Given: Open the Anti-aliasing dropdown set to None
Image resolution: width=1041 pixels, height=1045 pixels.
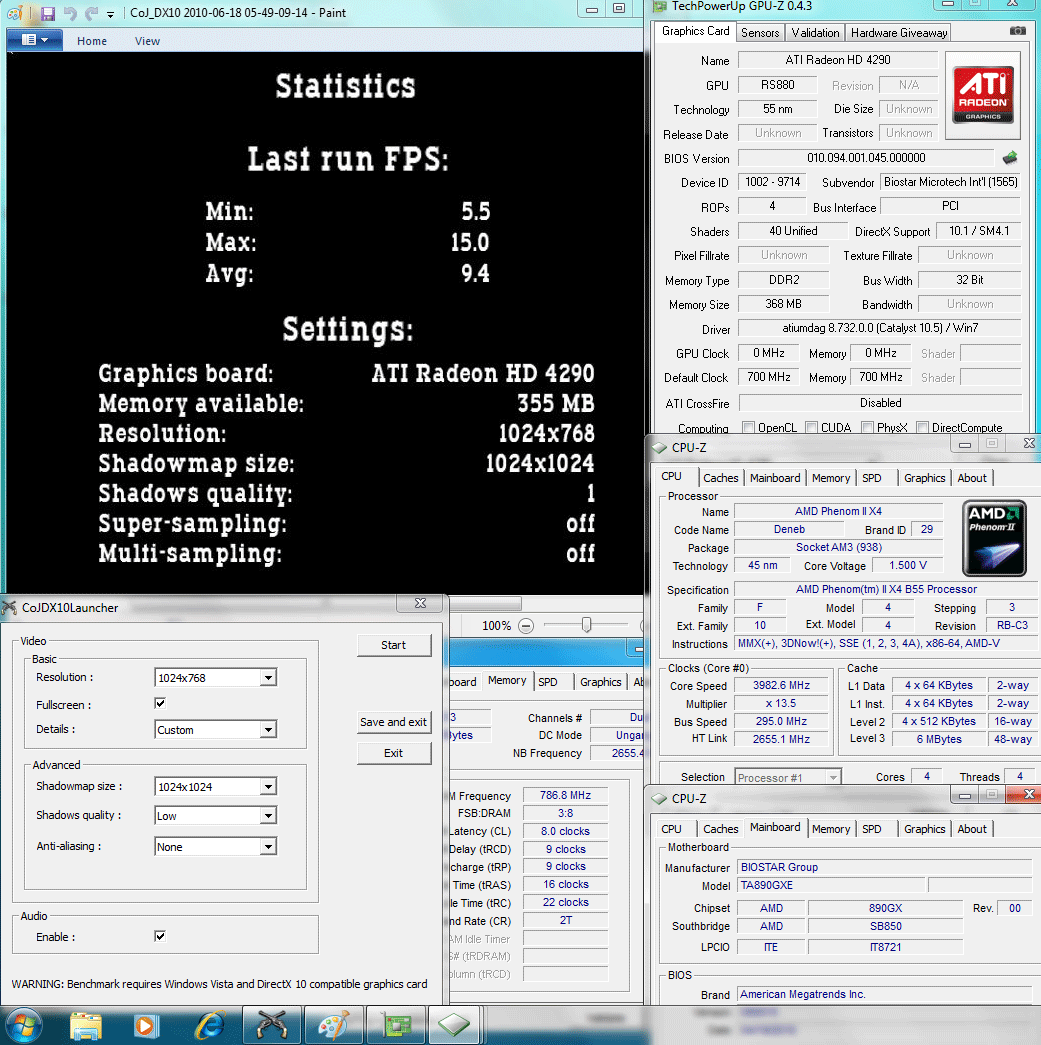Looking at the screenshot, I should (215, 846).
